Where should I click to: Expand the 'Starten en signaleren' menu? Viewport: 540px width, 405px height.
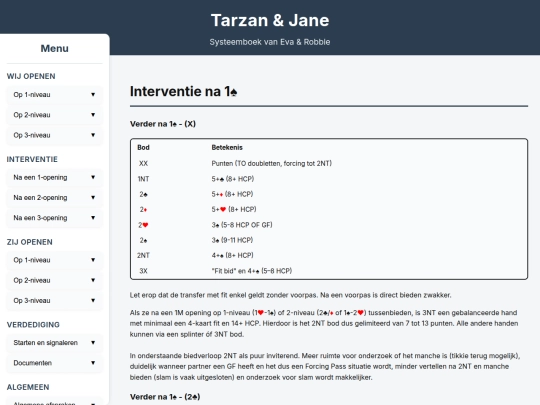[x=54, y=343]
